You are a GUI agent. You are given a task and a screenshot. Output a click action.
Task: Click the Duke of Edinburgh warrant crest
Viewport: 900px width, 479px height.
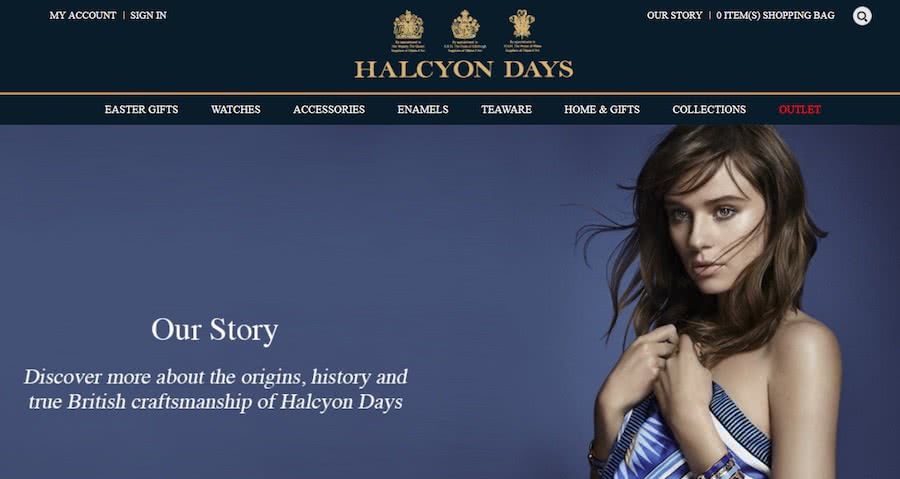coord(465,31)
